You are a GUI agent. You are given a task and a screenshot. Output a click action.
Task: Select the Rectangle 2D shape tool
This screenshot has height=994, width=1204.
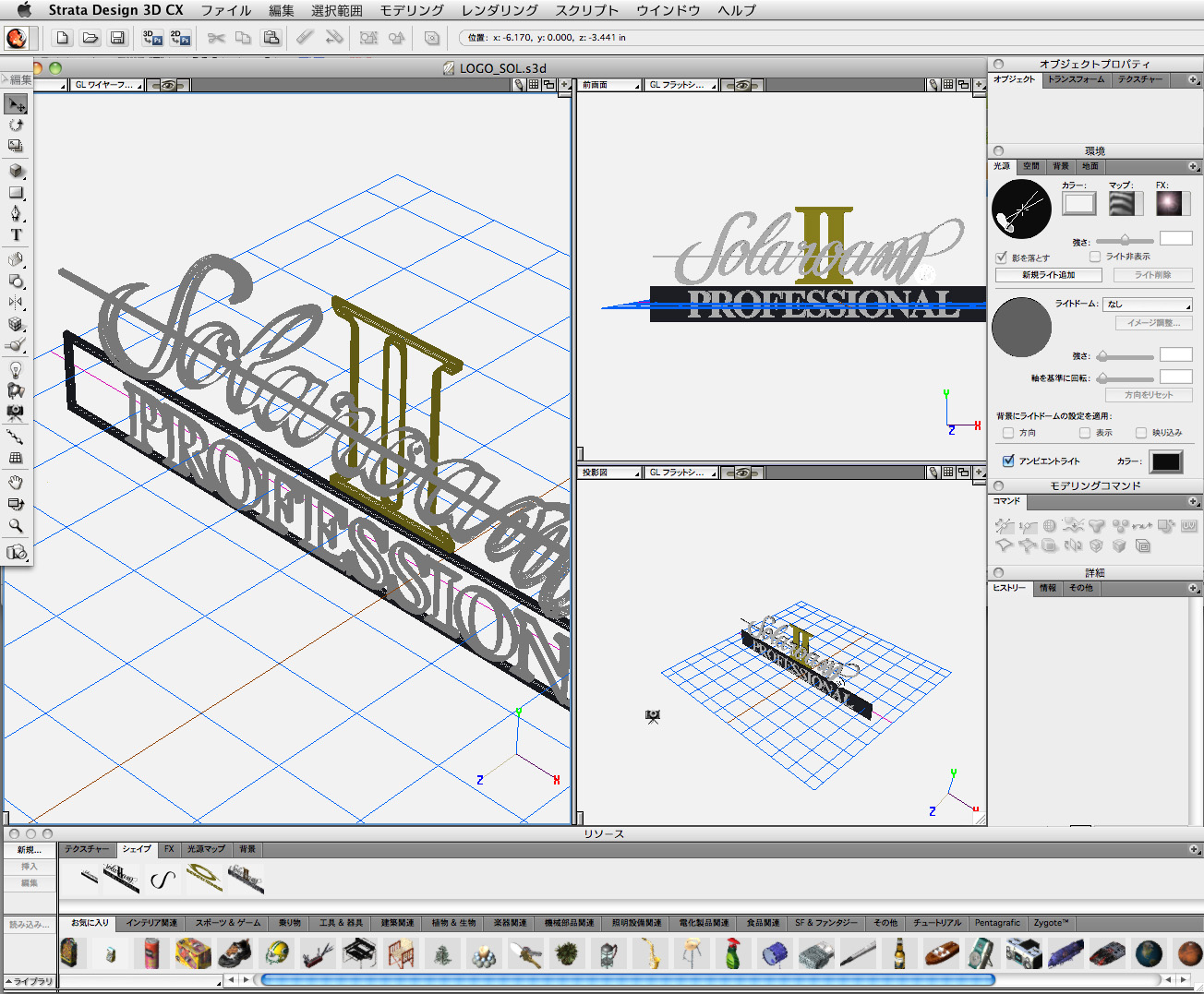[x=16, y=193]
